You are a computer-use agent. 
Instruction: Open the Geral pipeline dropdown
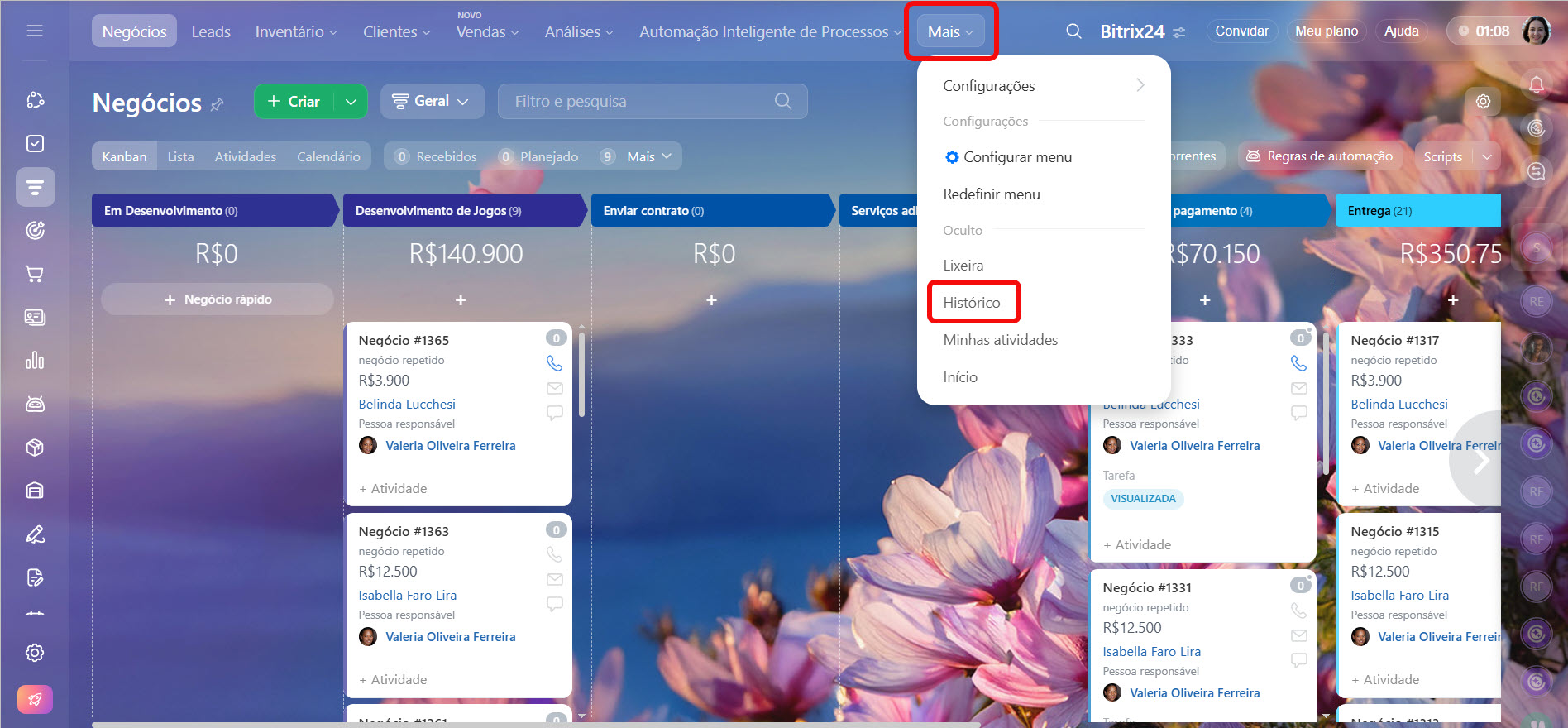click(x=430, y=101)
